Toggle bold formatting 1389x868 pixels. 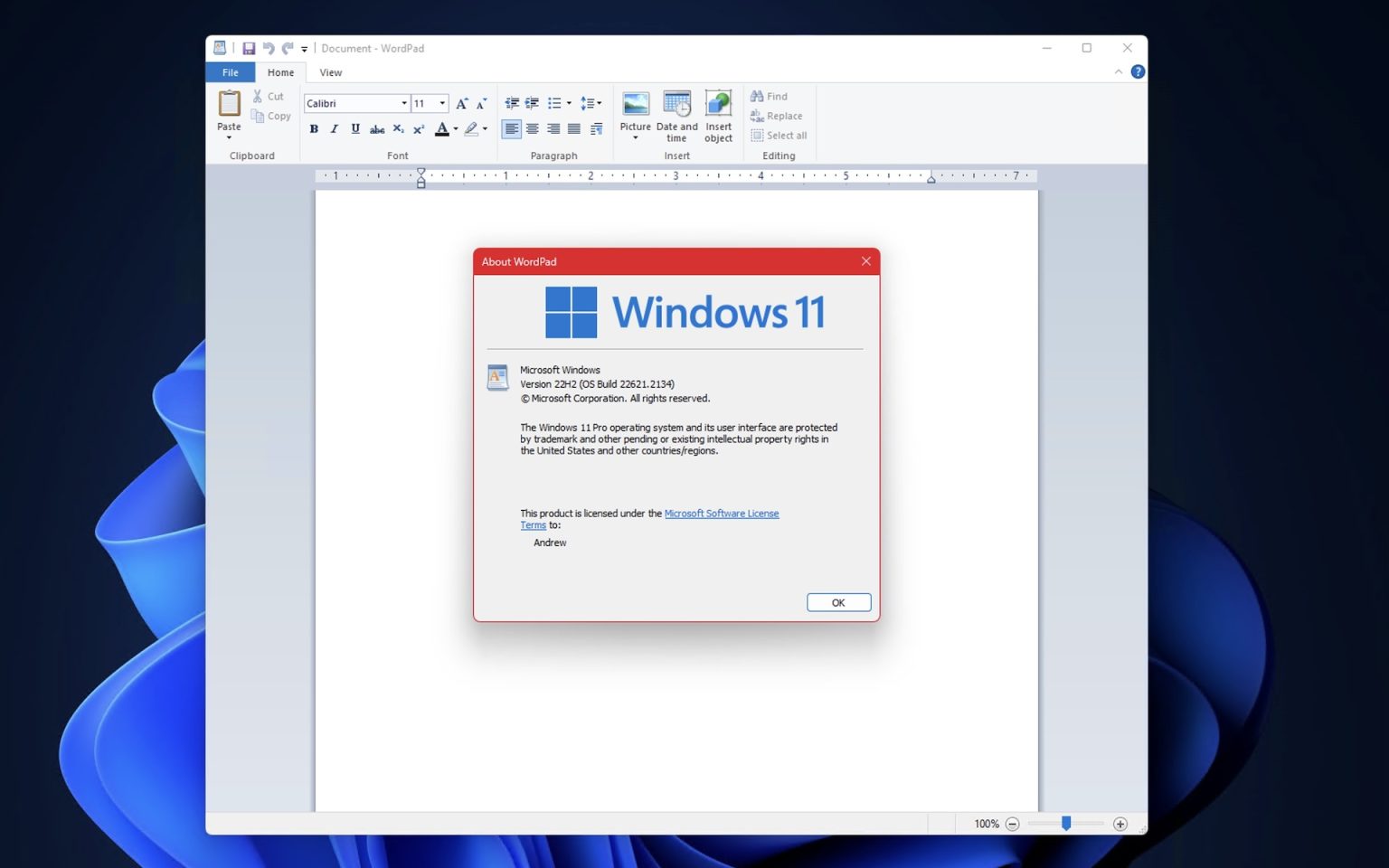point(313,129)
